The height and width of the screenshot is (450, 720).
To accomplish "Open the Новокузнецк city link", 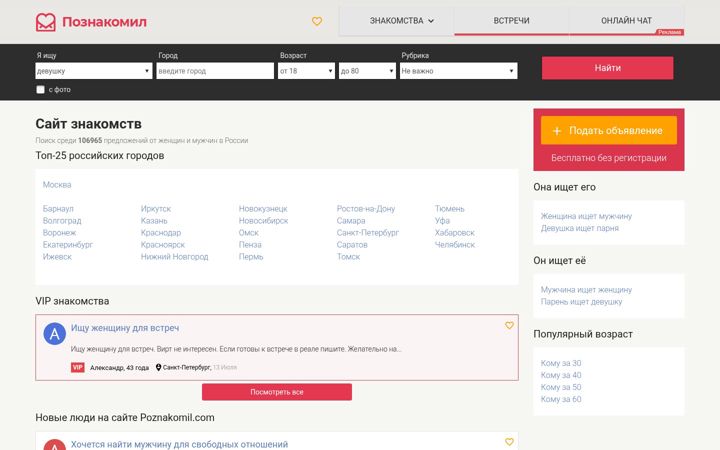I will pos(263,208).
